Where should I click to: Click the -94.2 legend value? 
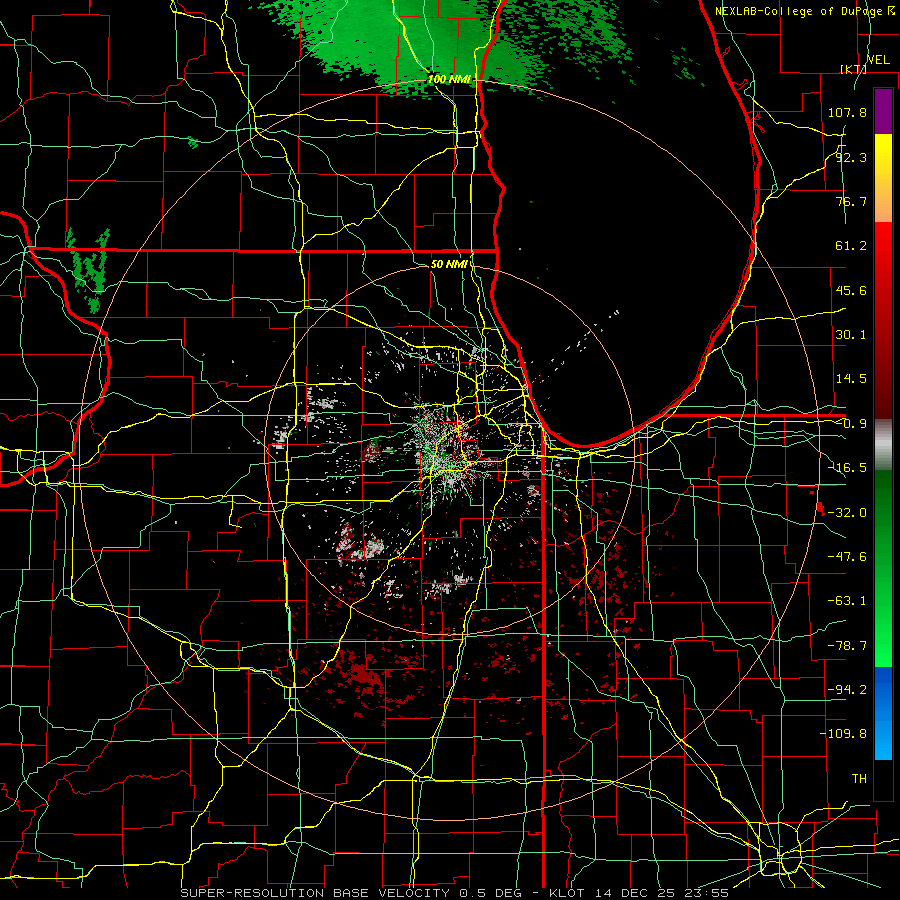tap(847, 690)
